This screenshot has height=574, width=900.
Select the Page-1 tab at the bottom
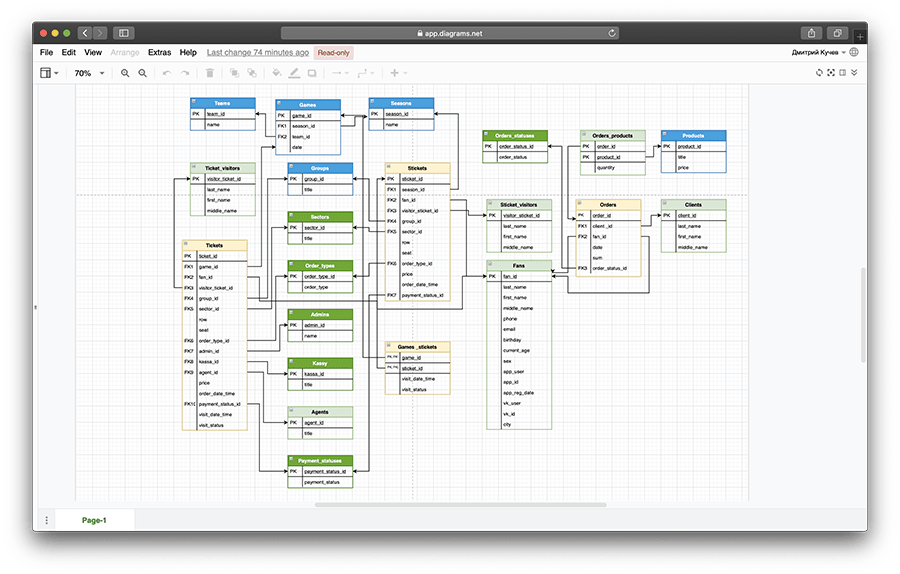[x=94, y=520]
